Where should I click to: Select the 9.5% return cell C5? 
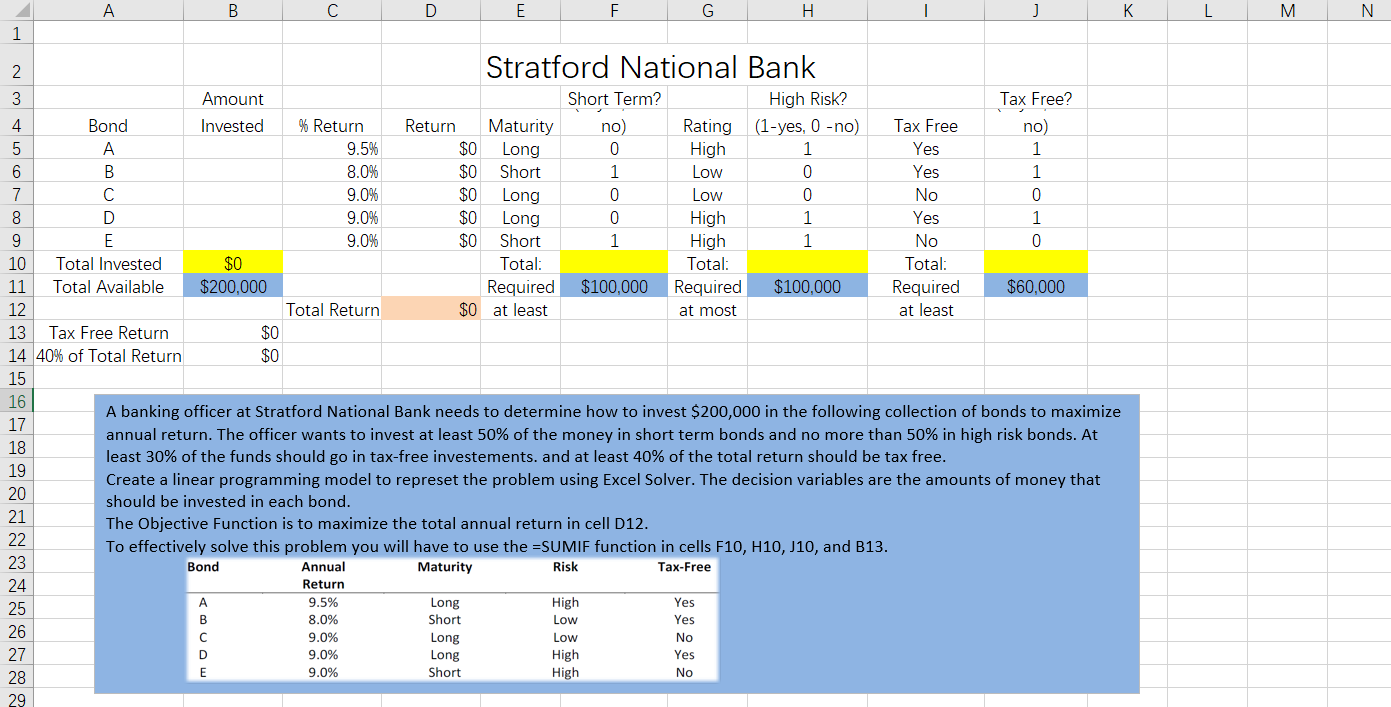click(x=332, y=148)
